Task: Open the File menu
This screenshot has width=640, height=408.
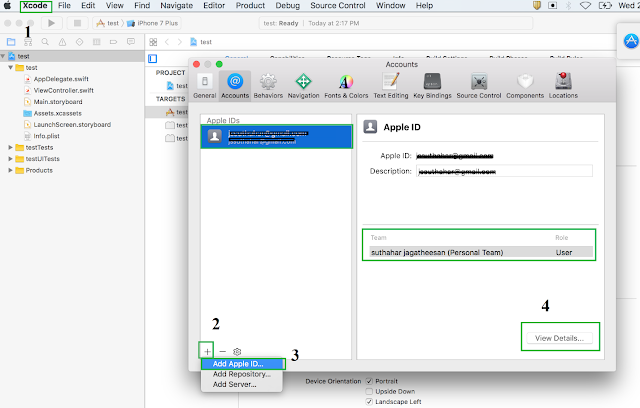Action: (64, 6)
